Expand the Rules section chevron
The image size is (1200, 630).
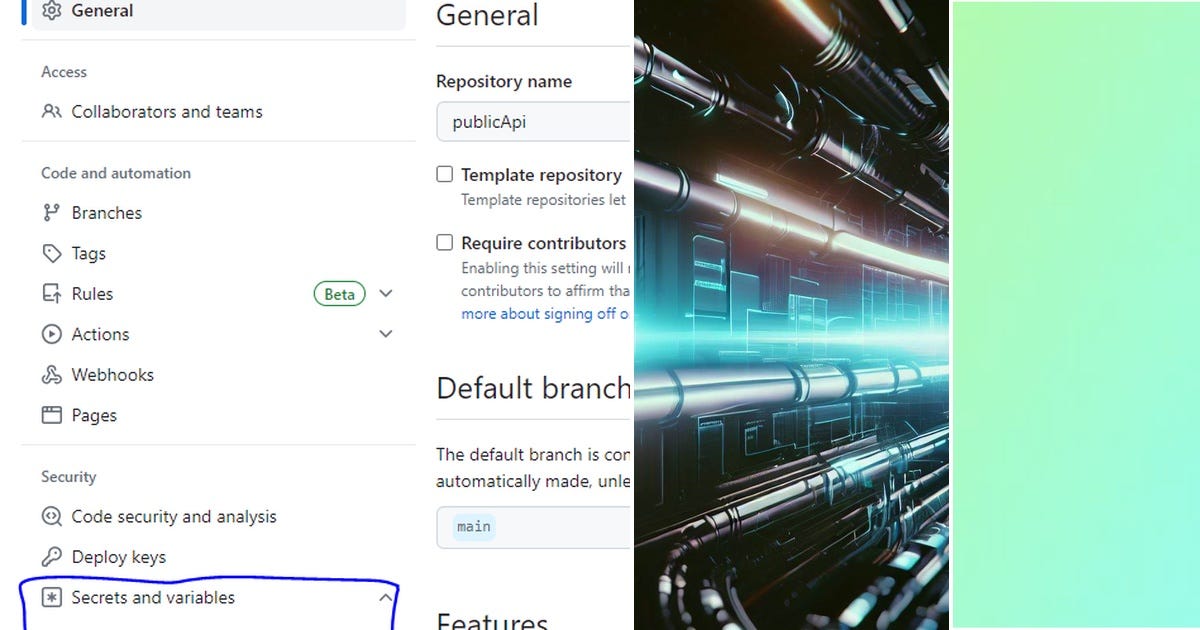tap(386, 294)
